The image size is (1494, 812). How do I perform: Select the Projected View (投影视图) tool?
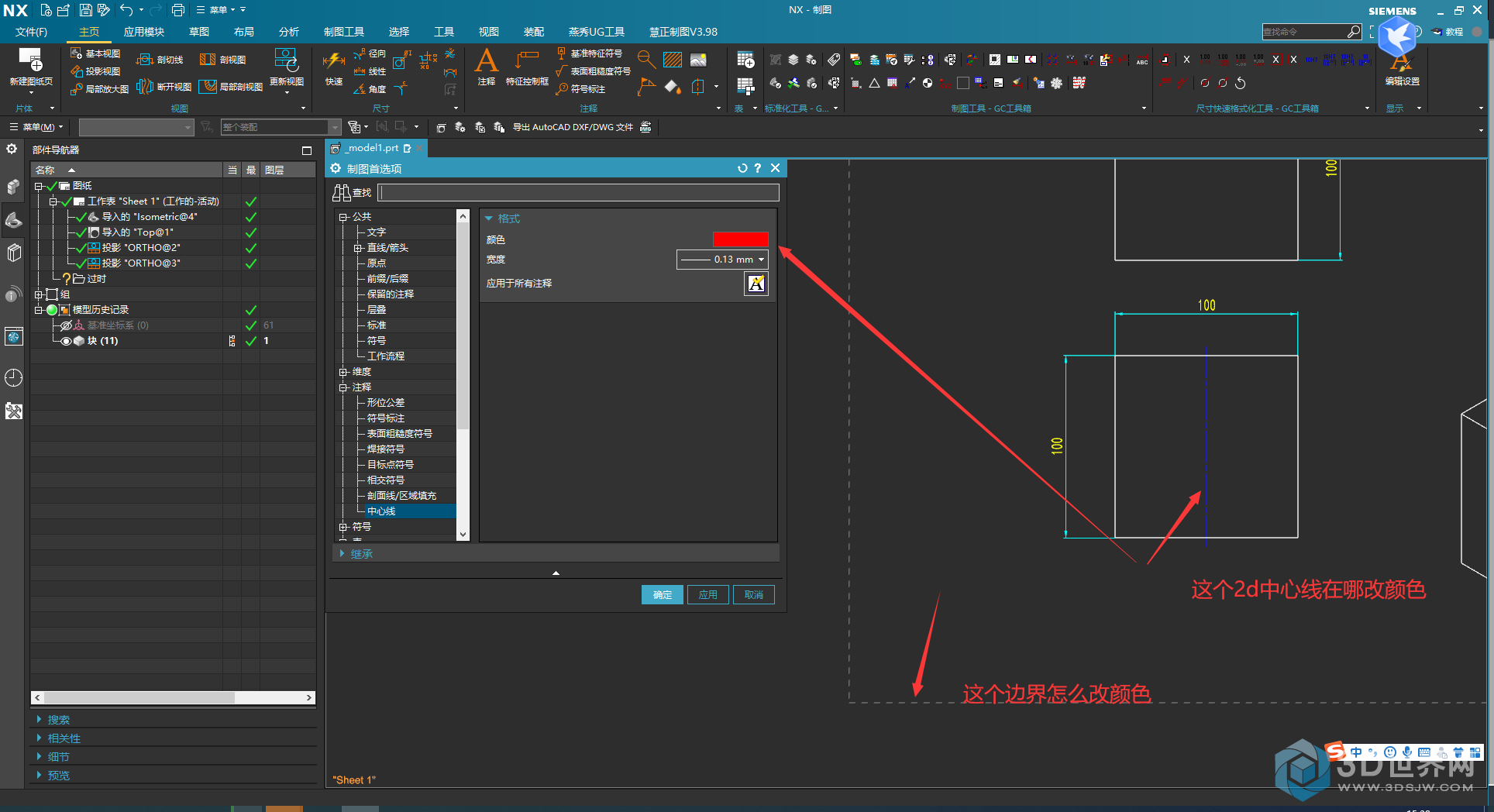95,71
